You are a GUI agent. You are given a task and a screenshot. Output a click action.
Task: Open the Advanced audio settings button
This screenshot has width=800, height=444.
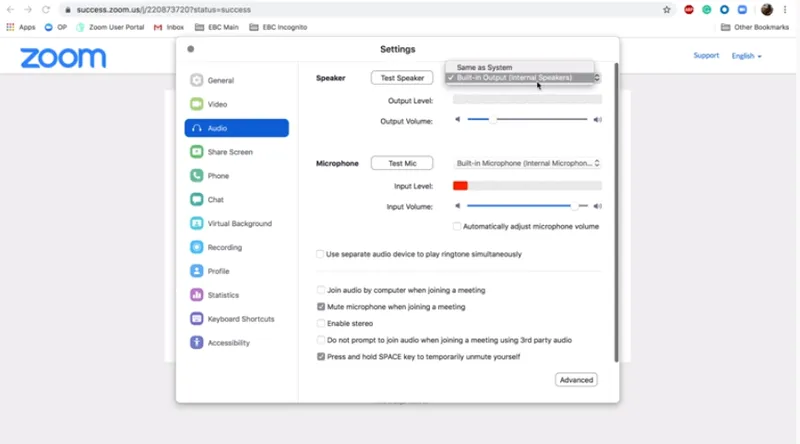576,380
